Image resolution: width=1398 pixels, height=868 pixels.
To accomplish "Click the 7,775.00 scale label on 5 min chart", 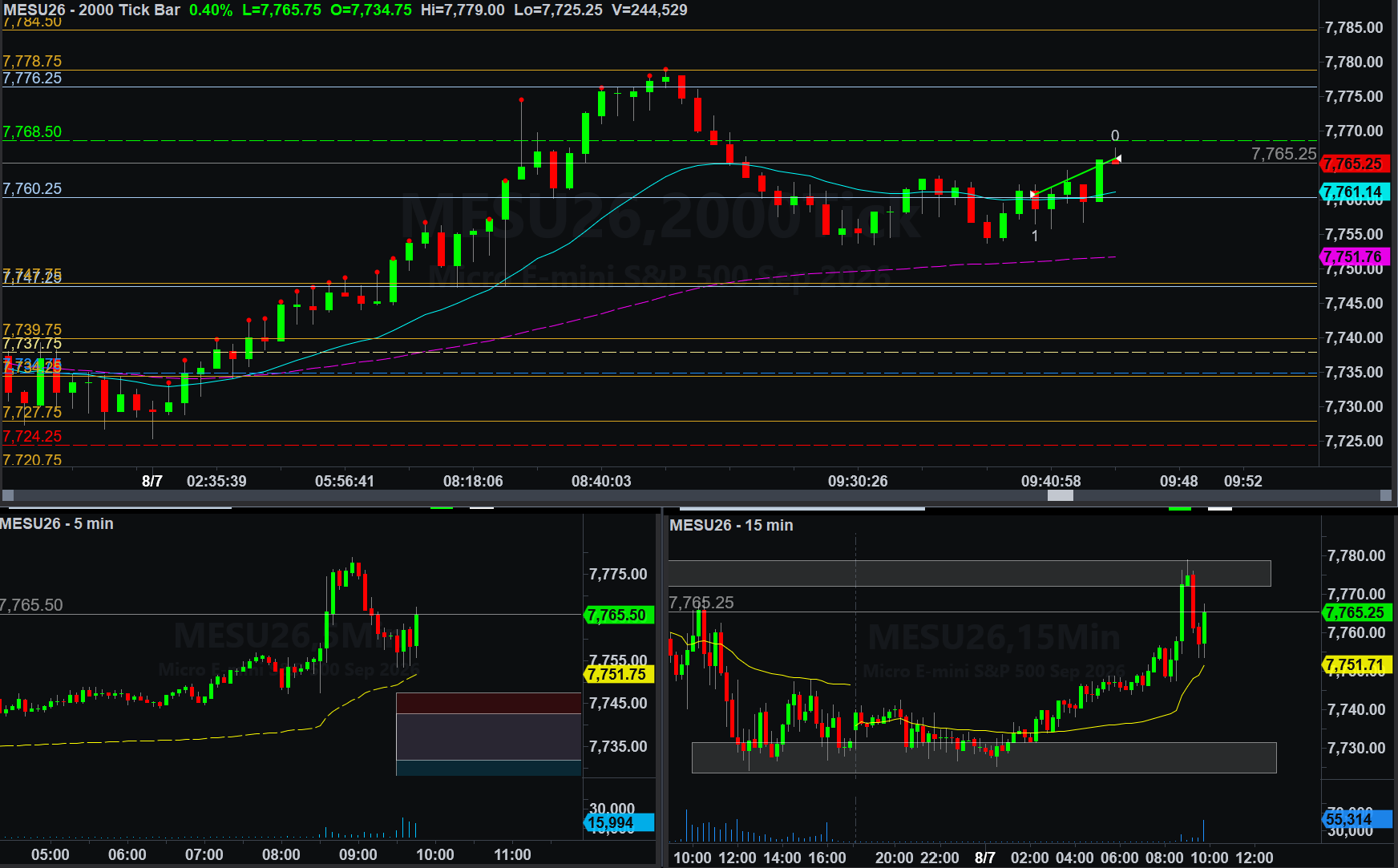I will pyautogui.click(x=618, y=575).
